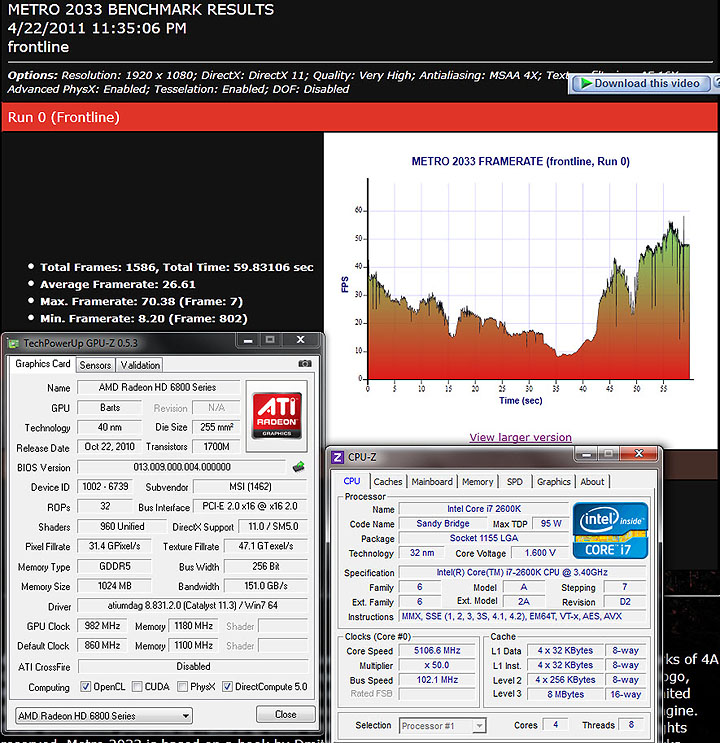The image size is (720, 743).
Task: Click the Core Voltage value 1.600 V
Action: coord(539,553)
